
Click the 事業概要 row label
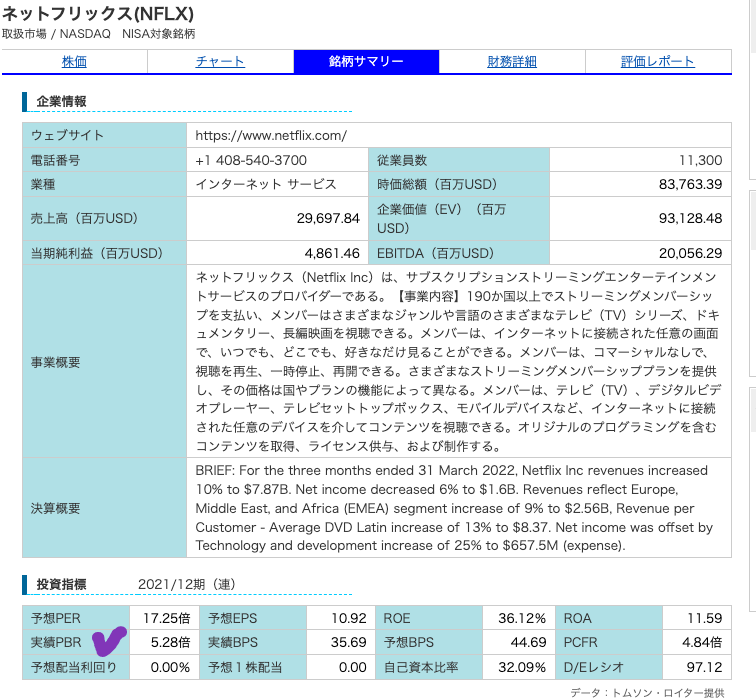click(55, 362)
